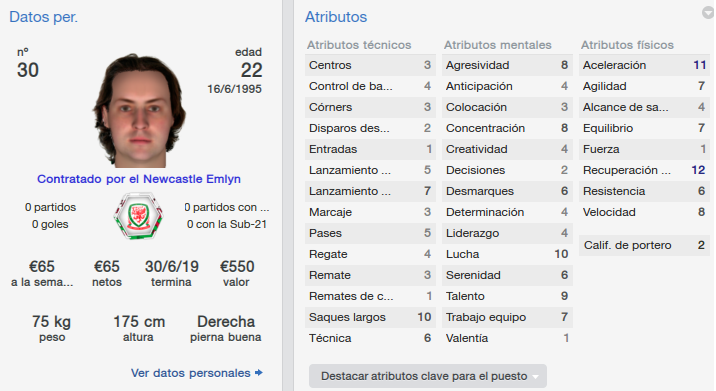716x391 pixels.
Task: Click the contract end date 30/6/19
Action: (x=172, y=266)
